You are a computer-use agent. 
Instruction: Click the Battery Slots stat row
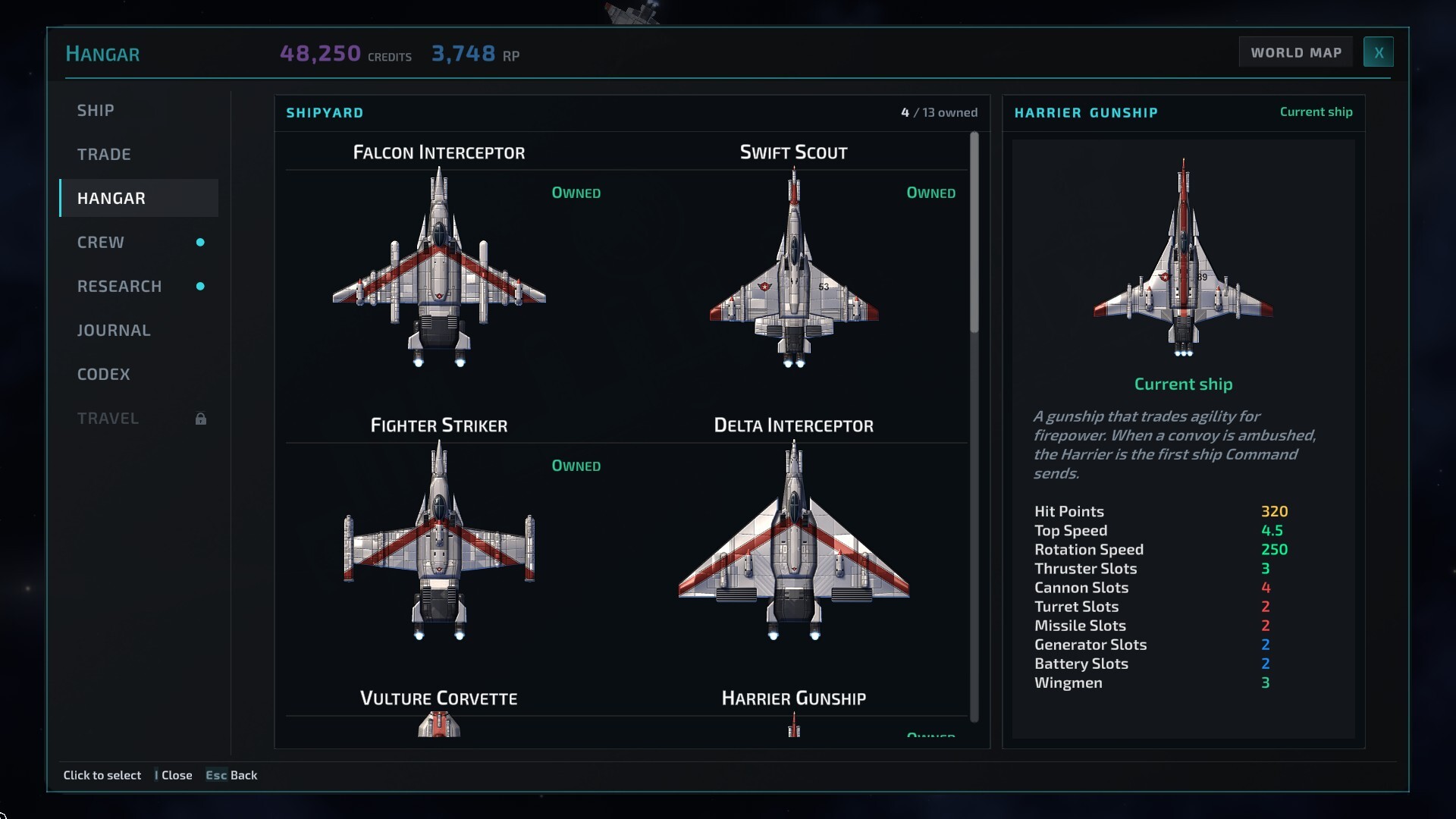coord(1161,664)
